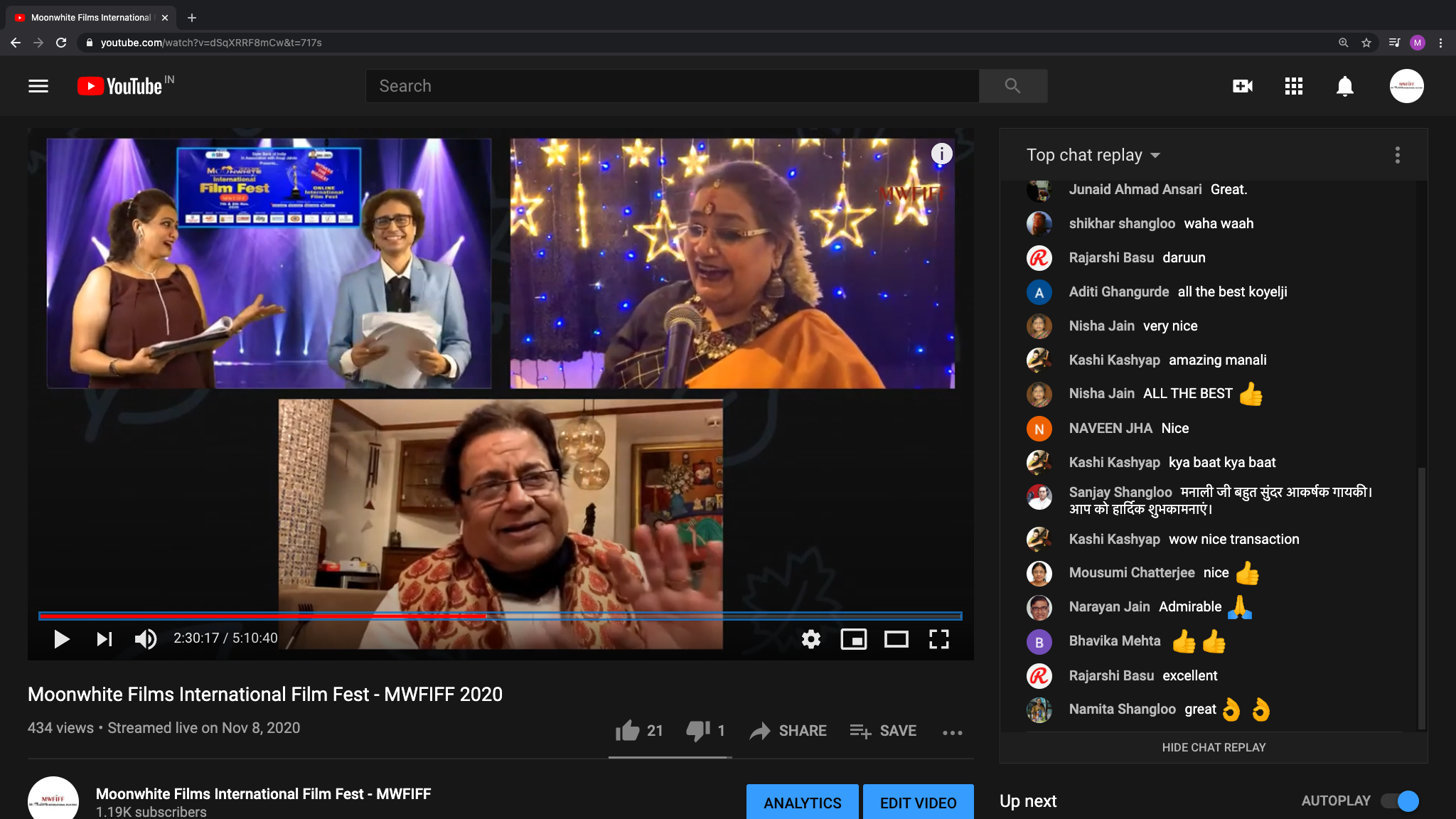Click the video info card icon
Viewport: 1456px width, 819px height.
click(x=941, y=154)
